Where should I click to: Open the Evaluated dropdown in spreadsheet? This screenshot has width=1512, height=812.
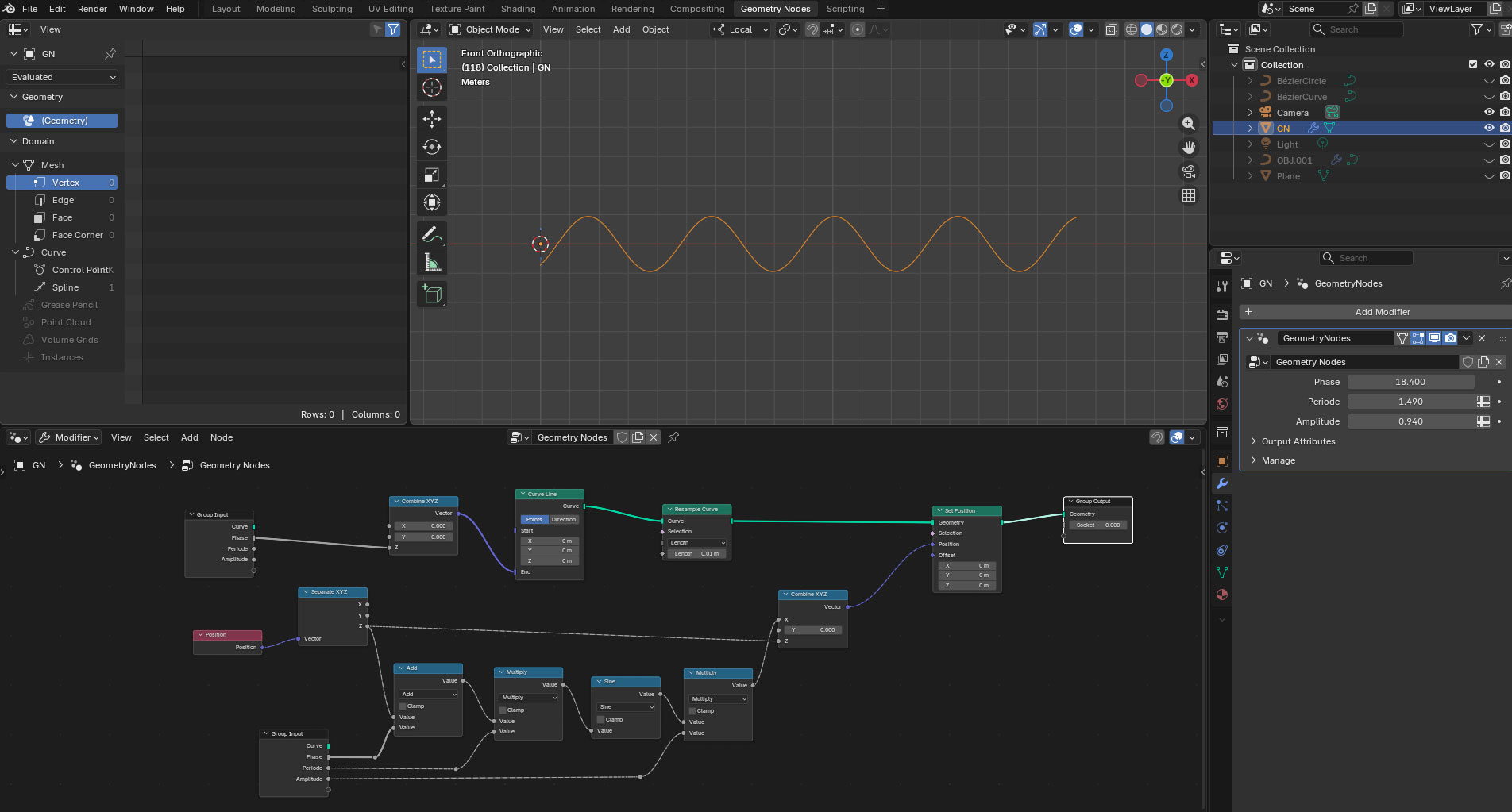click(63, 77)
